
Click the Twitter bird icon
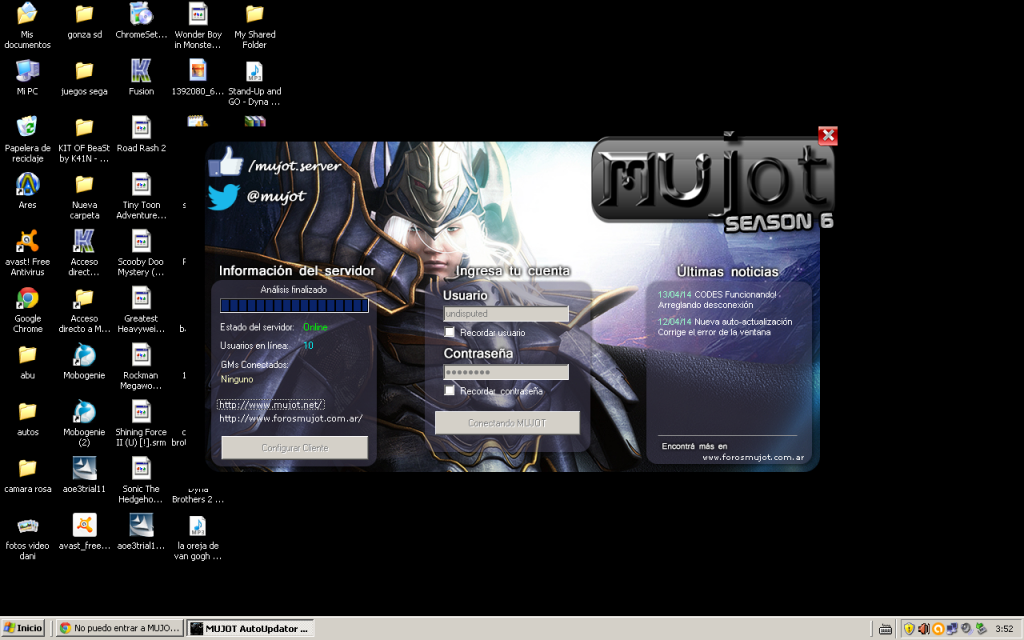(x=224, y=196)
